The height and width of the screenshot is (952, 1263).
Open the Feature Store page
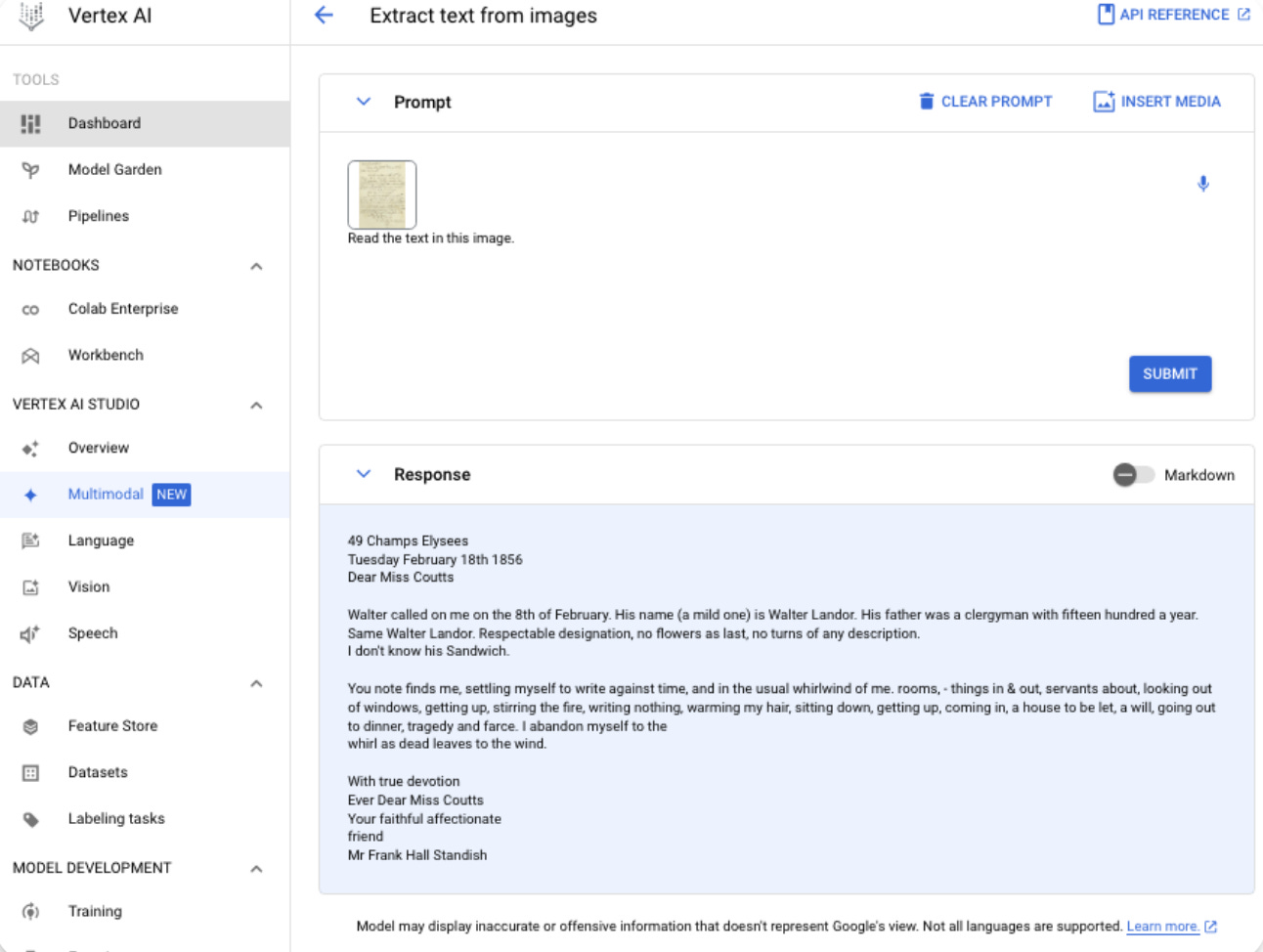tap(145, 726)
